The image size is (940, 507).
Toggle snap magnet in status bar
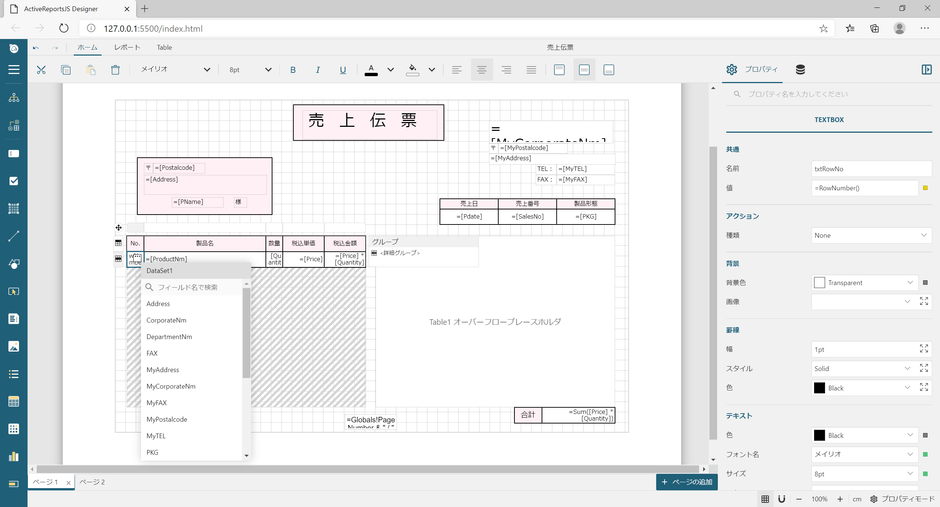coord(782,498)
